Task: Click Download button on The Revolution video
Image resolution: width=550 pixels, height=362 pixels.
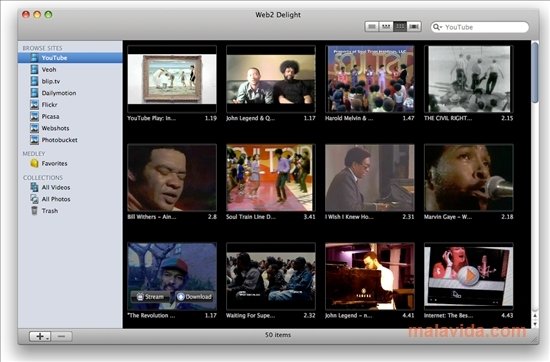Action: click(x=194, y=297)
